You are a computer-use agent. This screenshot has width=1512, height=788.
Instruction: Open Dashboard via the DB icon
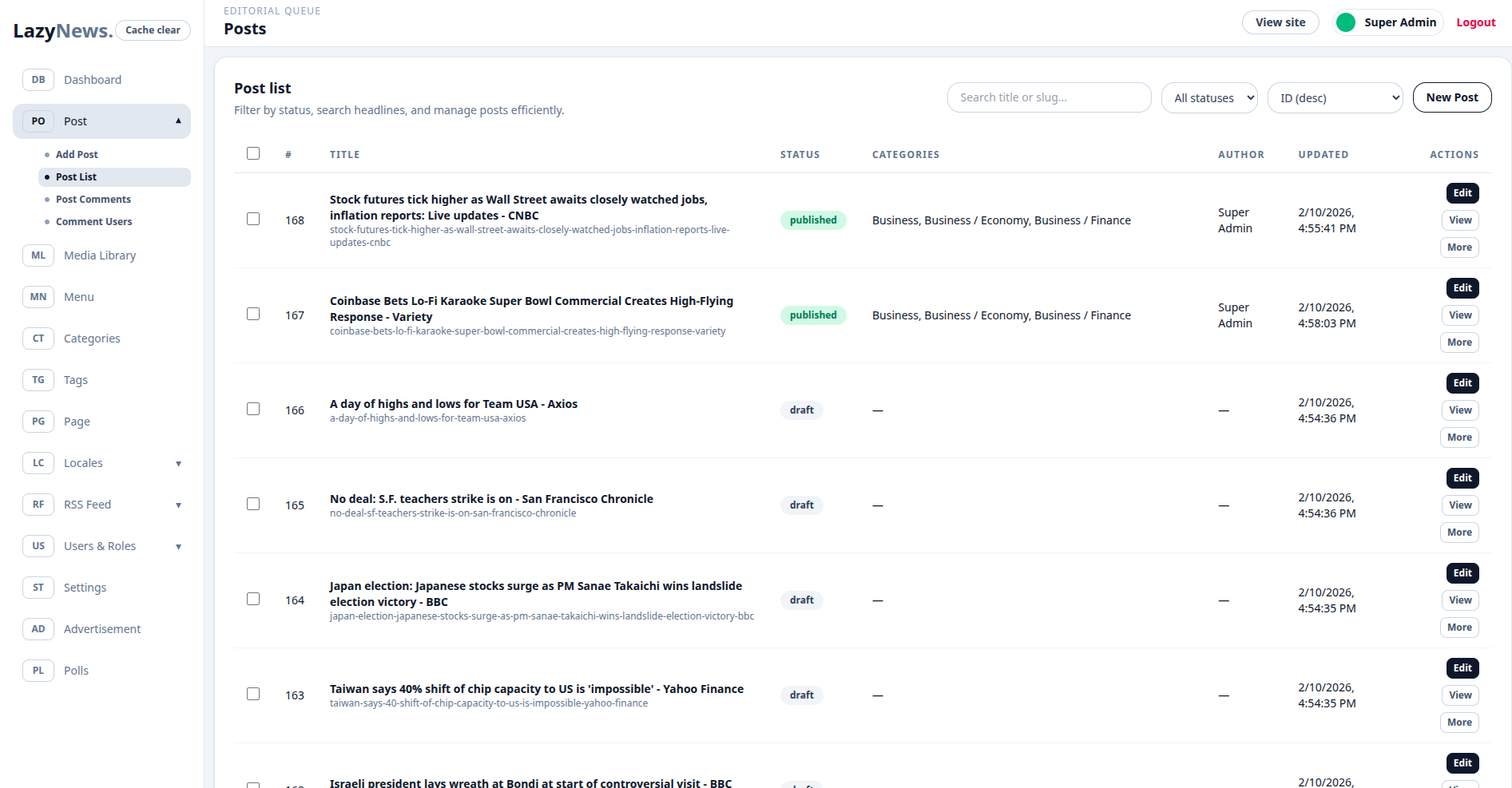(38, 80)
